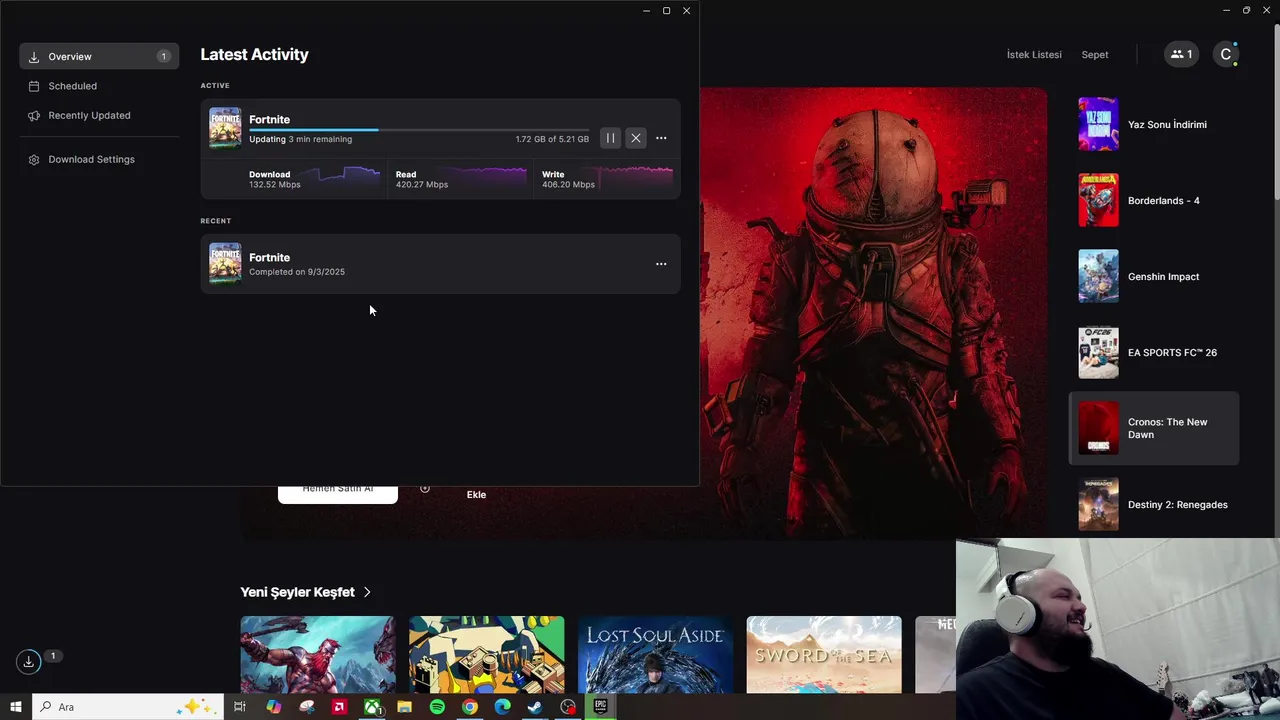The image size is (1280, 720).
Task: Open Epic Games Launcher taskbar icon
Action: click(601, 707)
